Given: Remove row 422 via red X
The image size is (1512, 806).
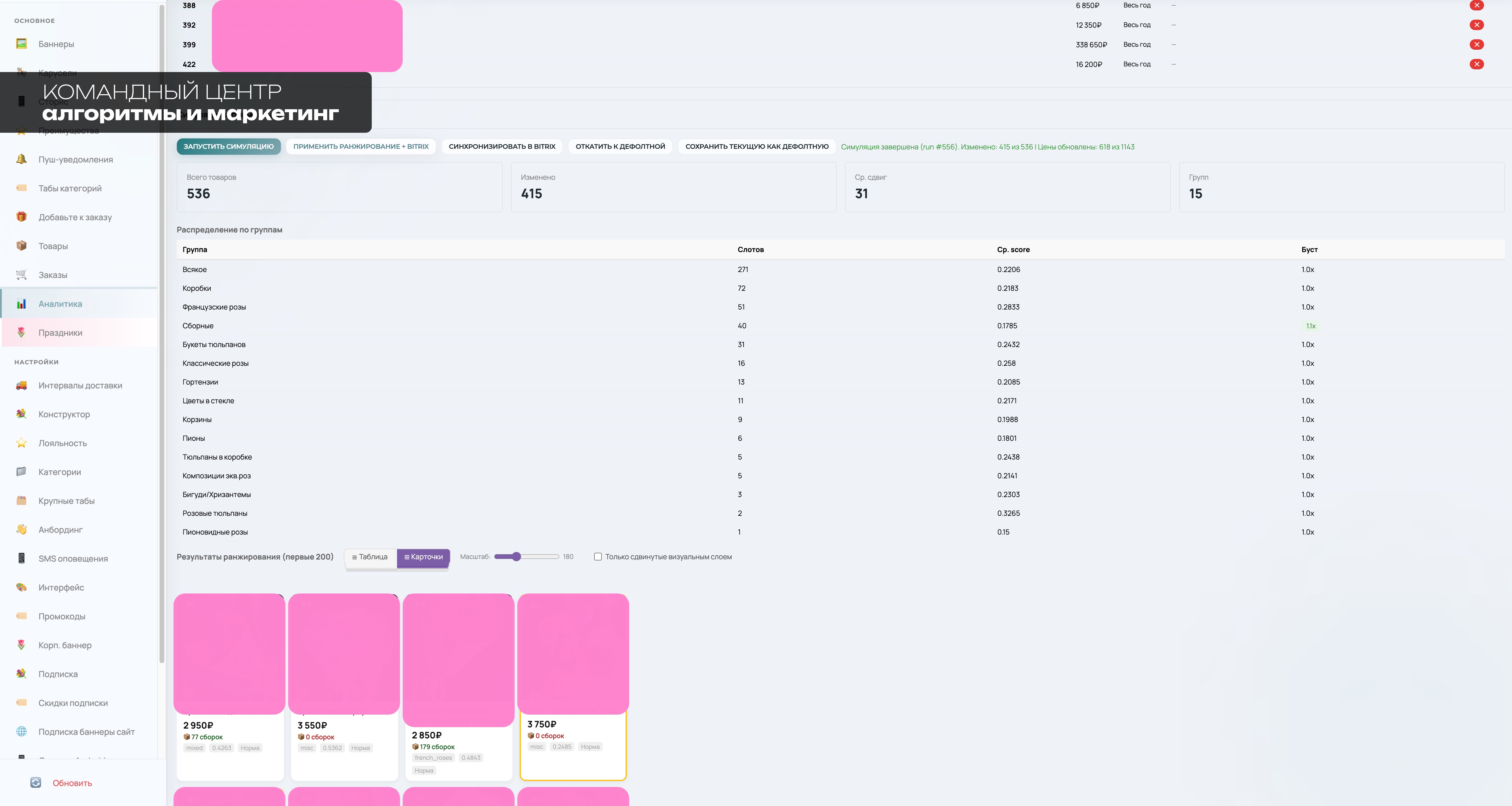Looking at the screenshot, I should pyautogui.click(x=1477, y=64).
